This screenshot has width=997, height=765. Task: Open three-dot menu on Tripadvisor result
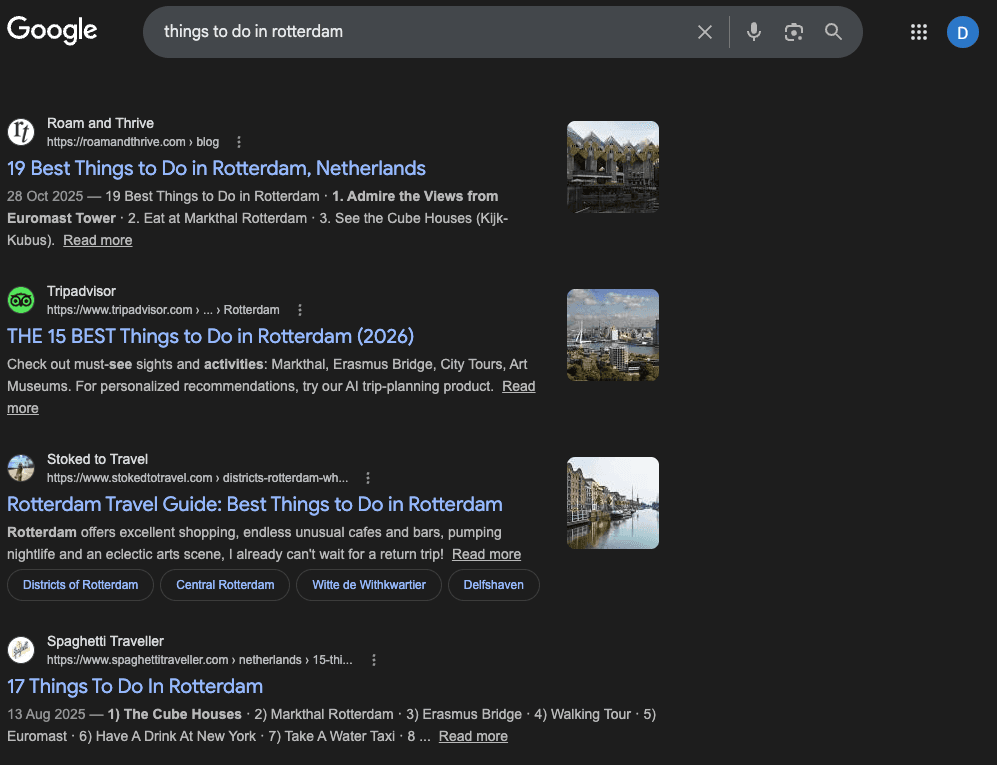click(x=300, y=310)
